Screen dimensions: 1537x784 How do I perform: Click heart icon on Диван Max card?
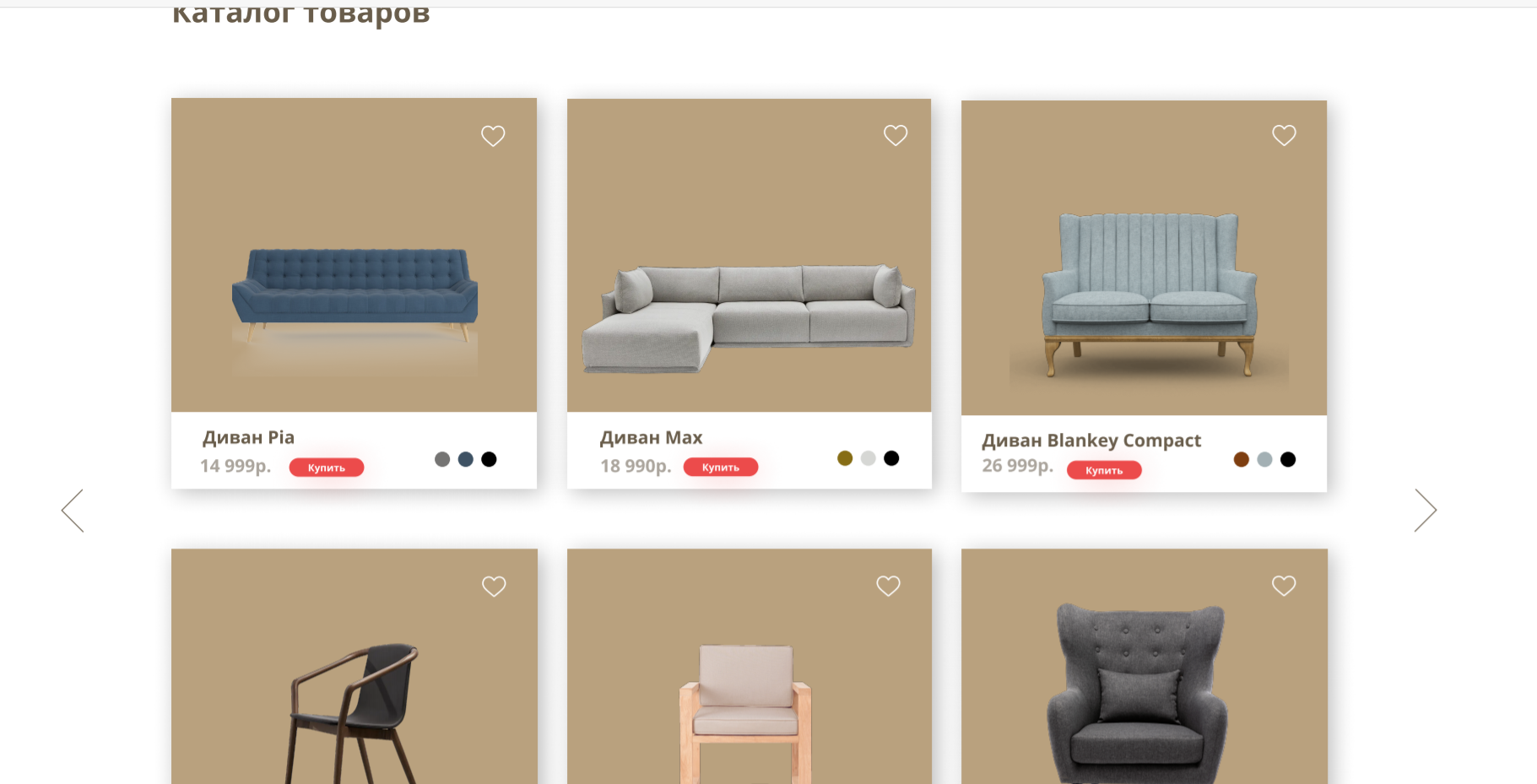896,135
